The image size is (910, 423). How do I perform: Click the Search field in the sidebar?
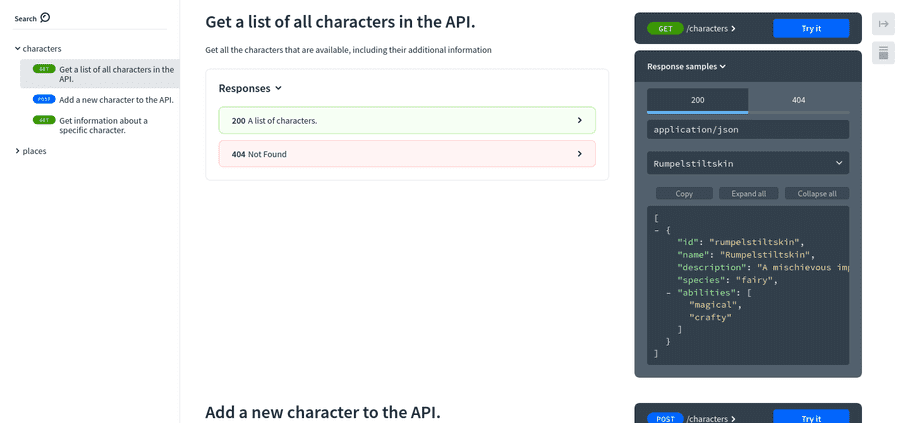pyautogui.click(x=90, y=19)
